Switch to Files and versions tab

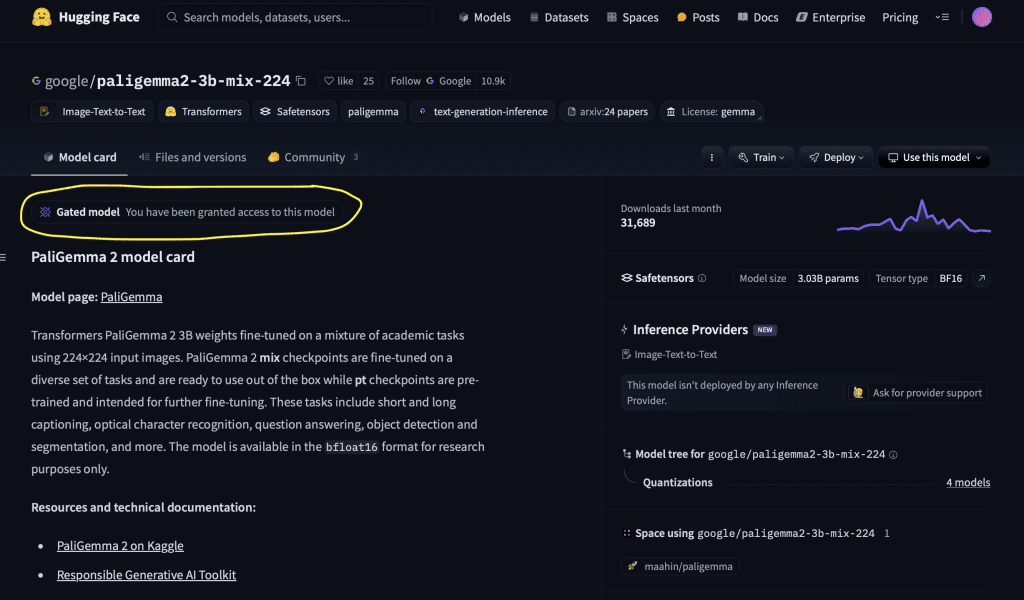[x=193, y=157]
